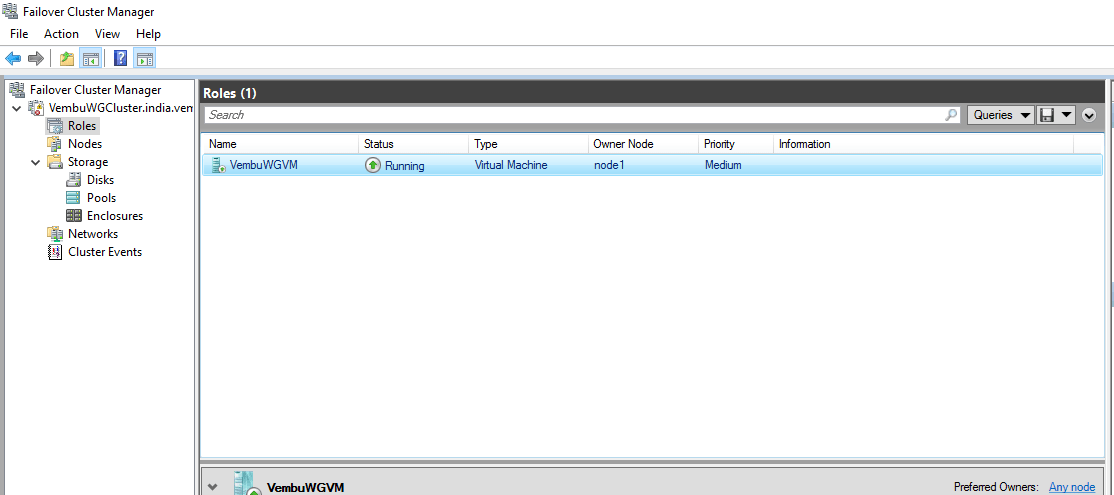
Task: Collapse the Storage tree node
Action: (x=36, y=162)
